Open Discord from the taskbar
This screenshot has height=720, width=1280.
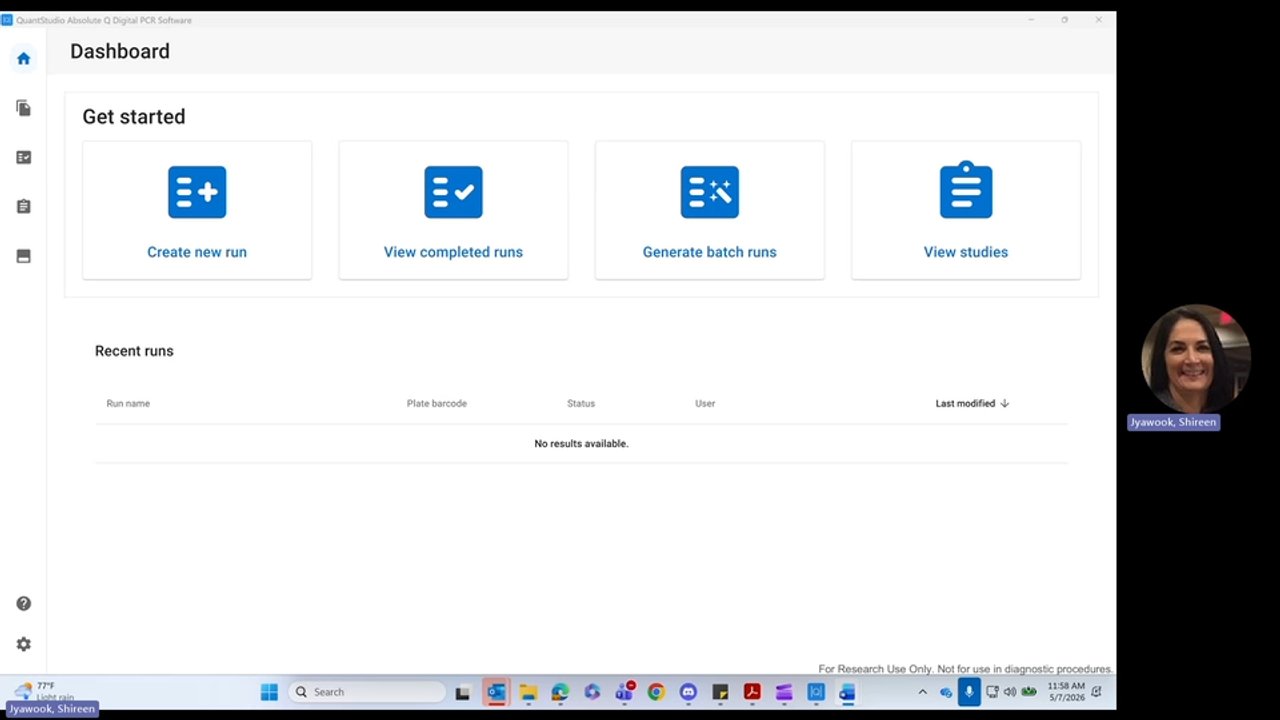coord(688,692)
